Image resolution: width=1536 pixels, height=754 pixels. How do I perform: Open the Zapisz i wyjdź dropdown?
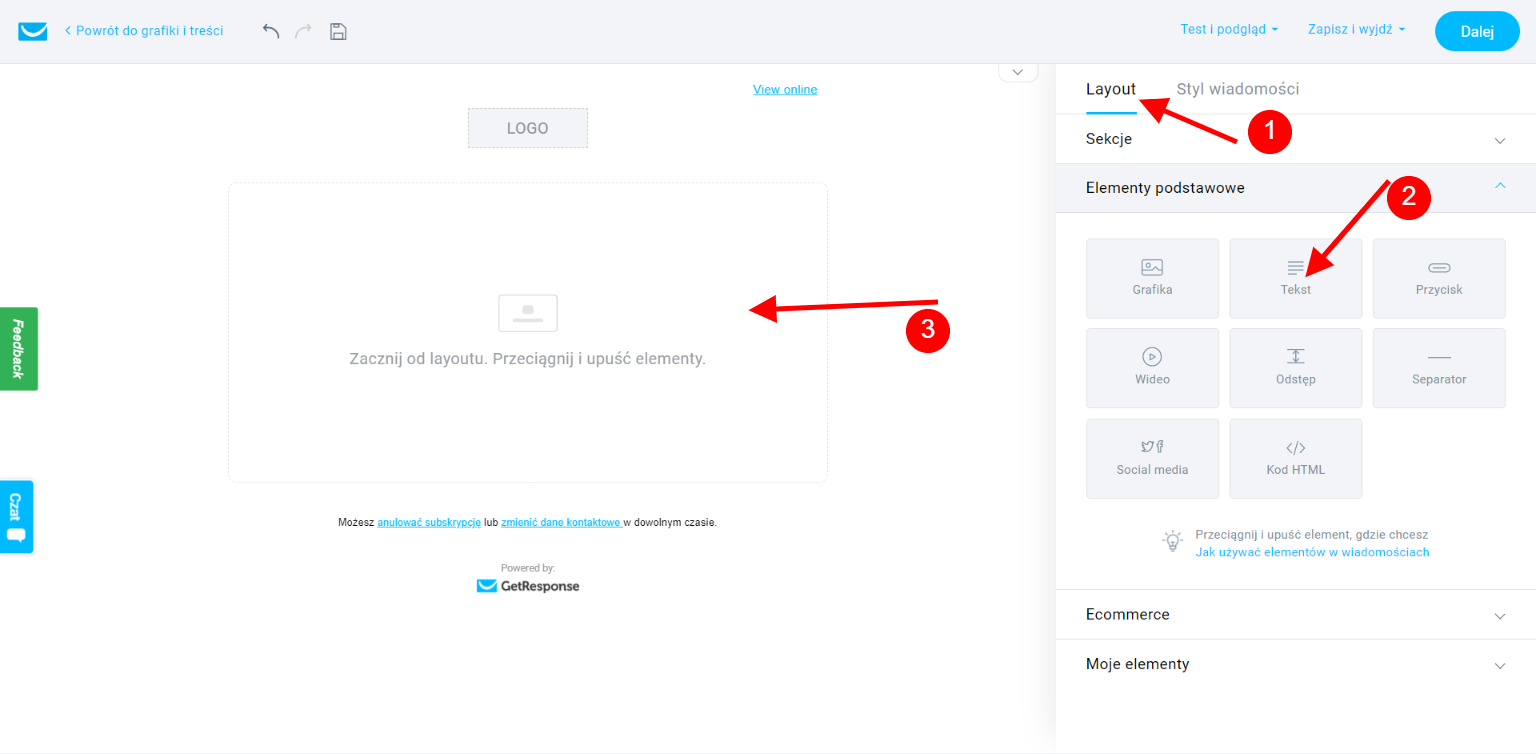tap(1355, 30)
